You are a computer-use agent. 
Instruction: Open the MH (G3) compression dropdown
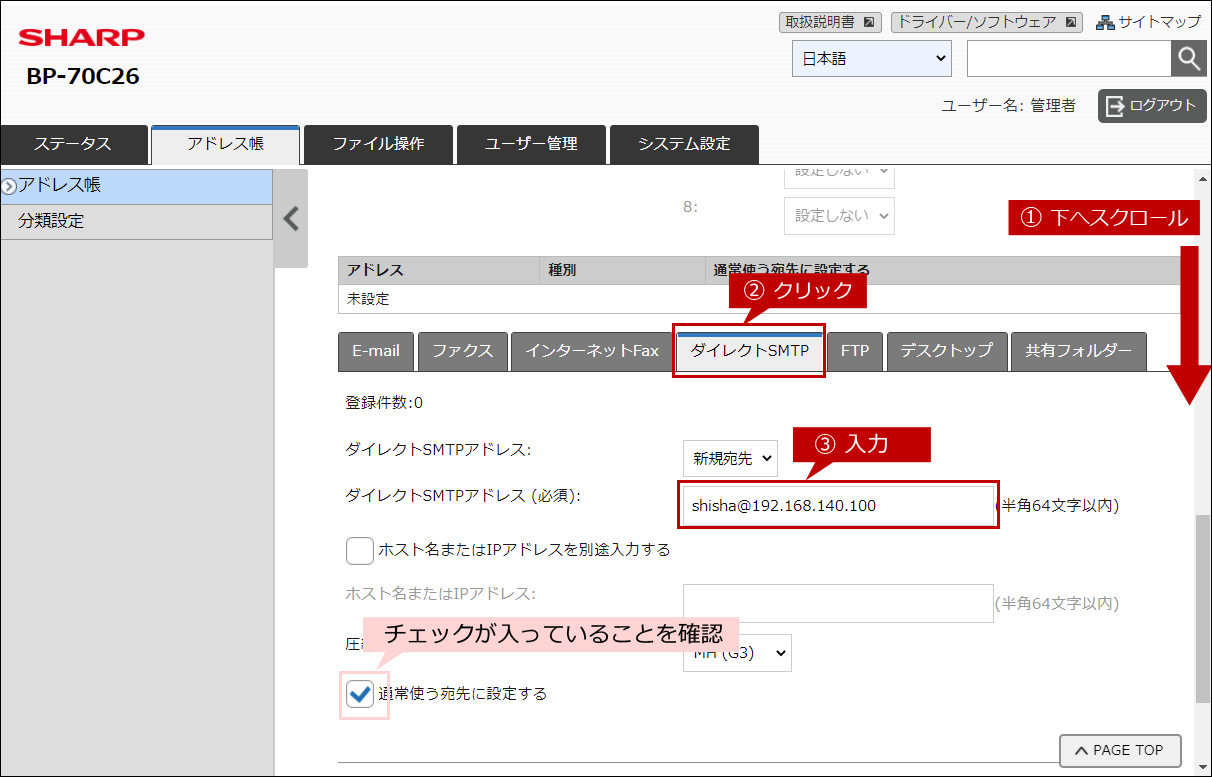737,653
